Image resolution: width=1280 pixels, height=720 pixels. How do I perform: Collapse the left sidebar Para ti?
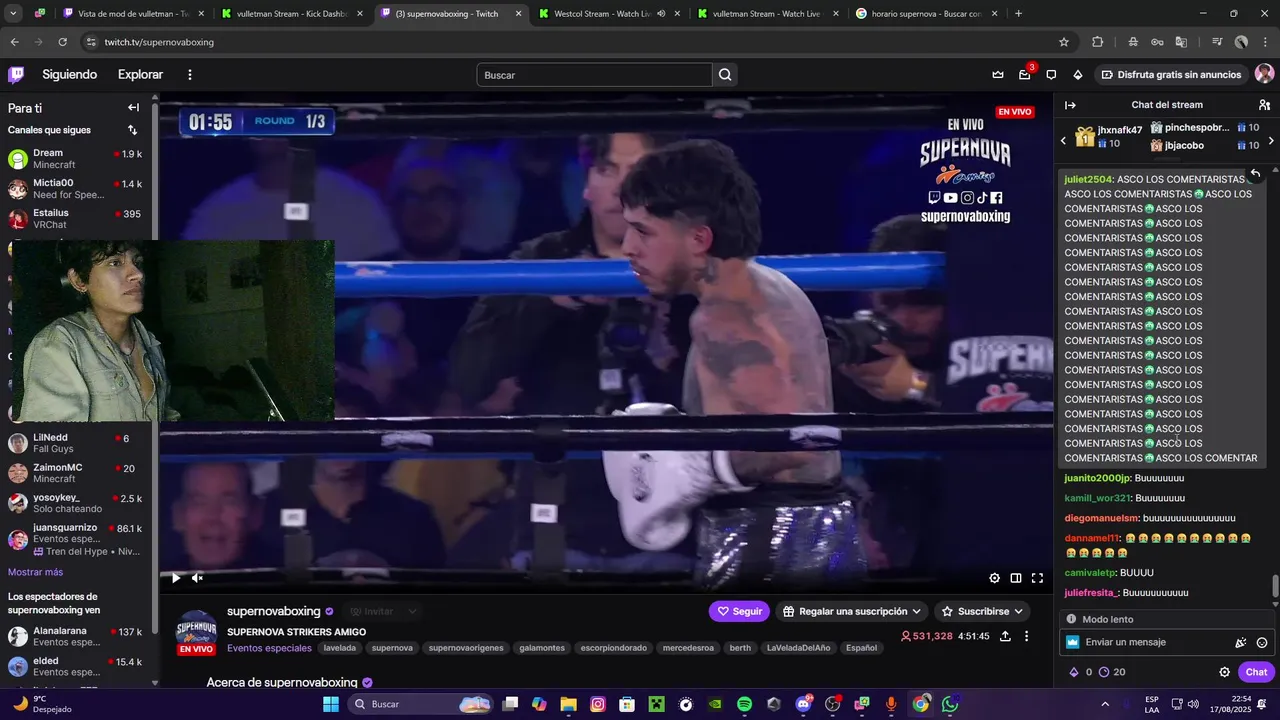[x=133, y=108]
